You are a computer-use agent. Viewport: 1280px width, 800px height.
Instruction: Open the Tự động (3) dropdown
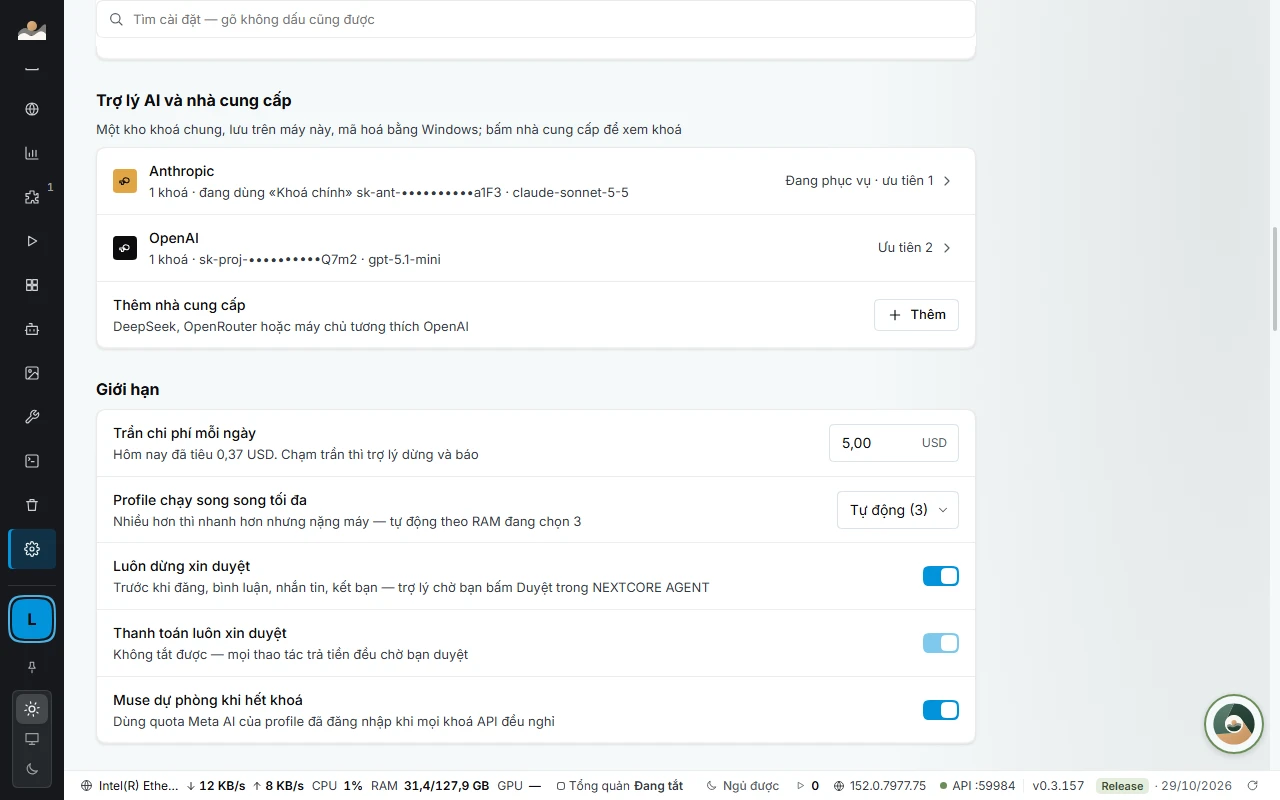click(897, 510)
